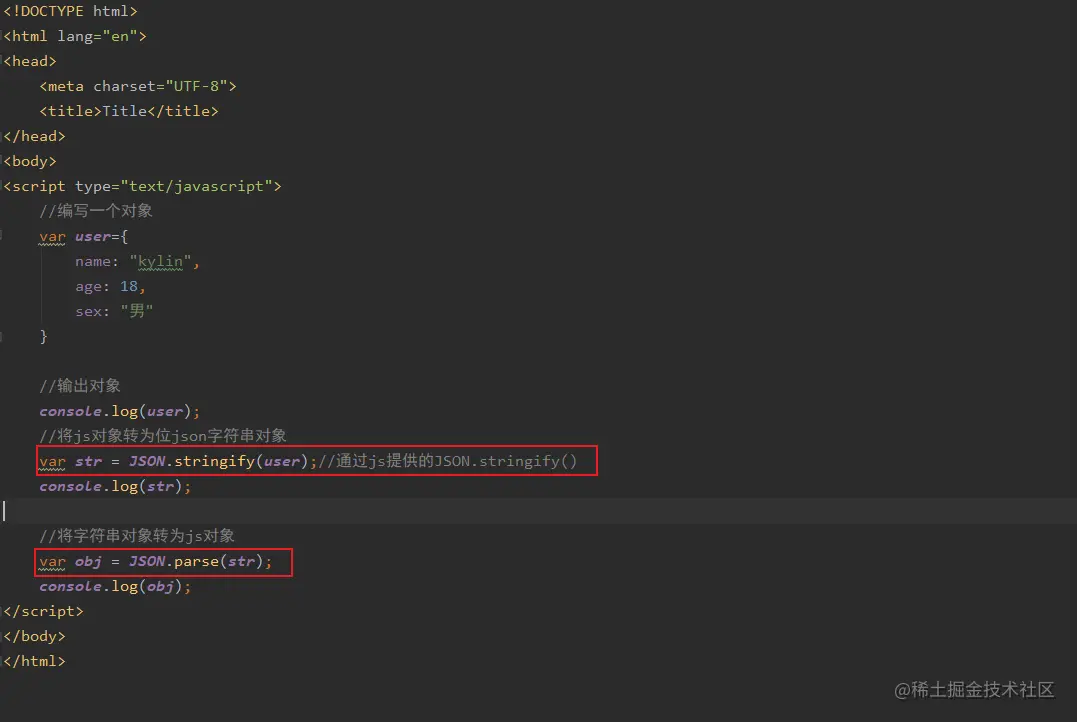Screen dimensions: 1077x722
Task: Select the closing </script> tag
Action: (x=43, y=611)
